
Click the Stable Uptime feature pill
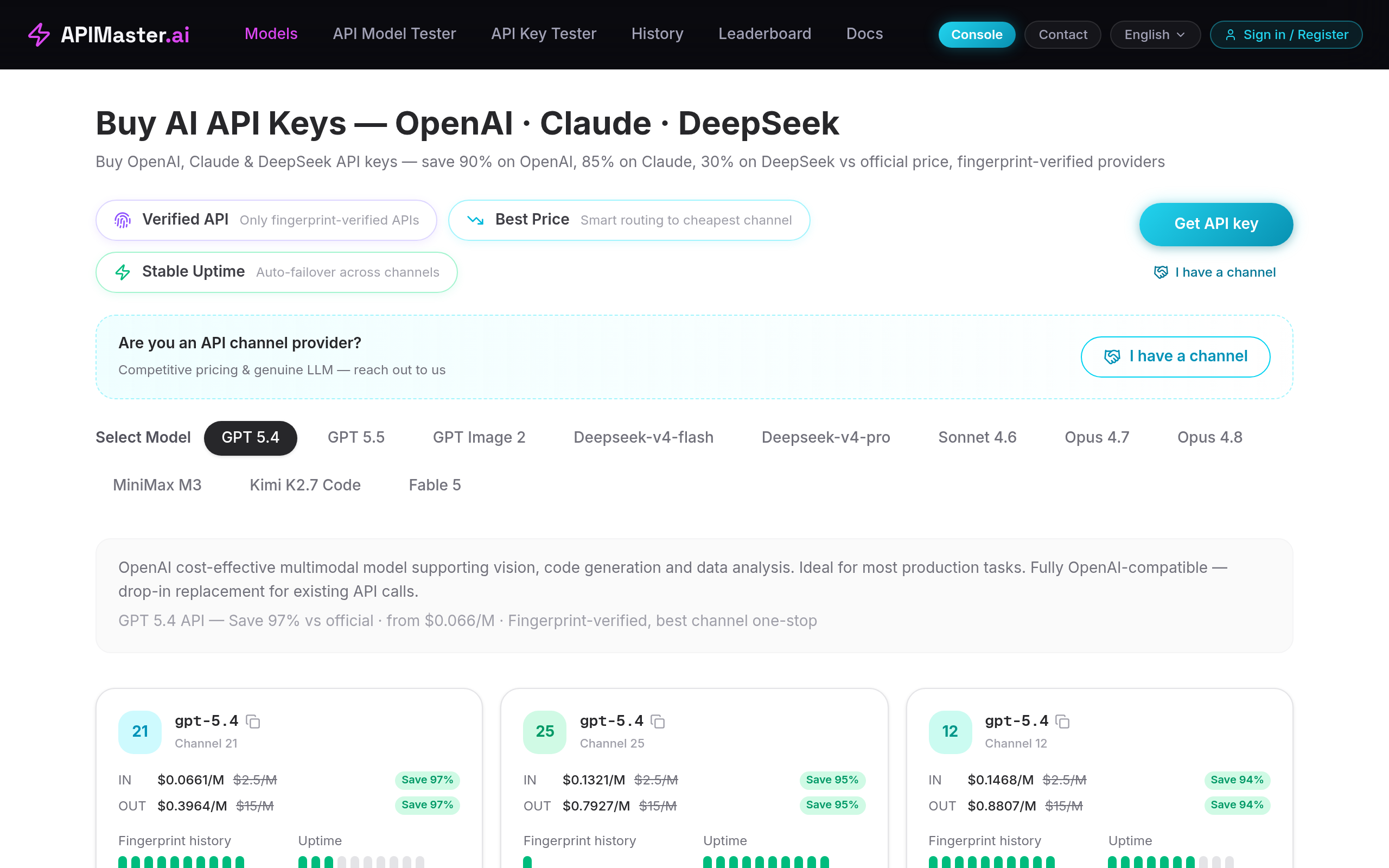click(276, 272)
